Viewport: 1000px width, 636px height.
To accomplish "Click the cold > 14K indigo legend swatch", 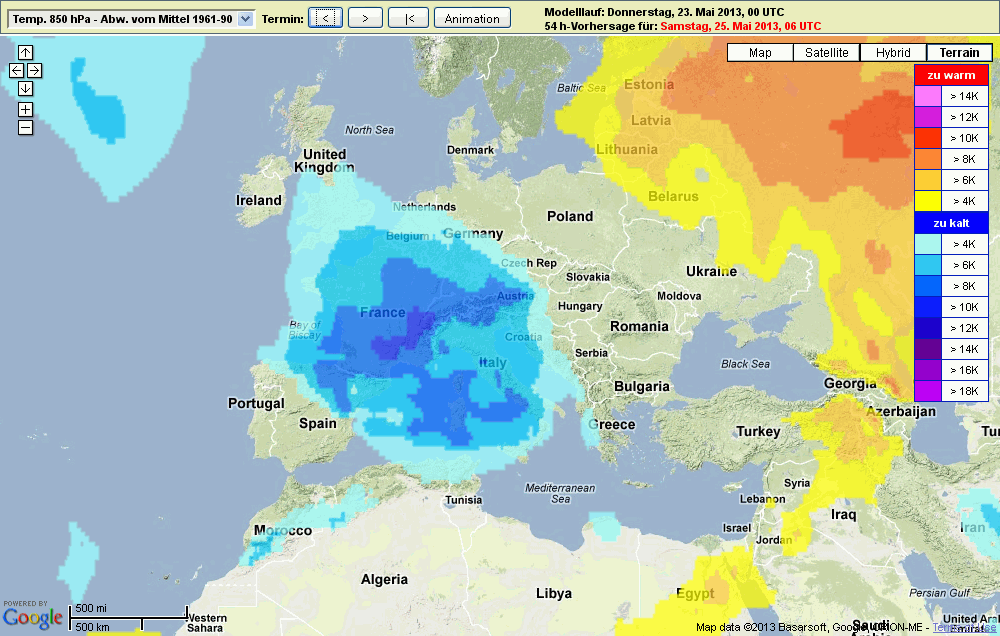I will (927, 349).
